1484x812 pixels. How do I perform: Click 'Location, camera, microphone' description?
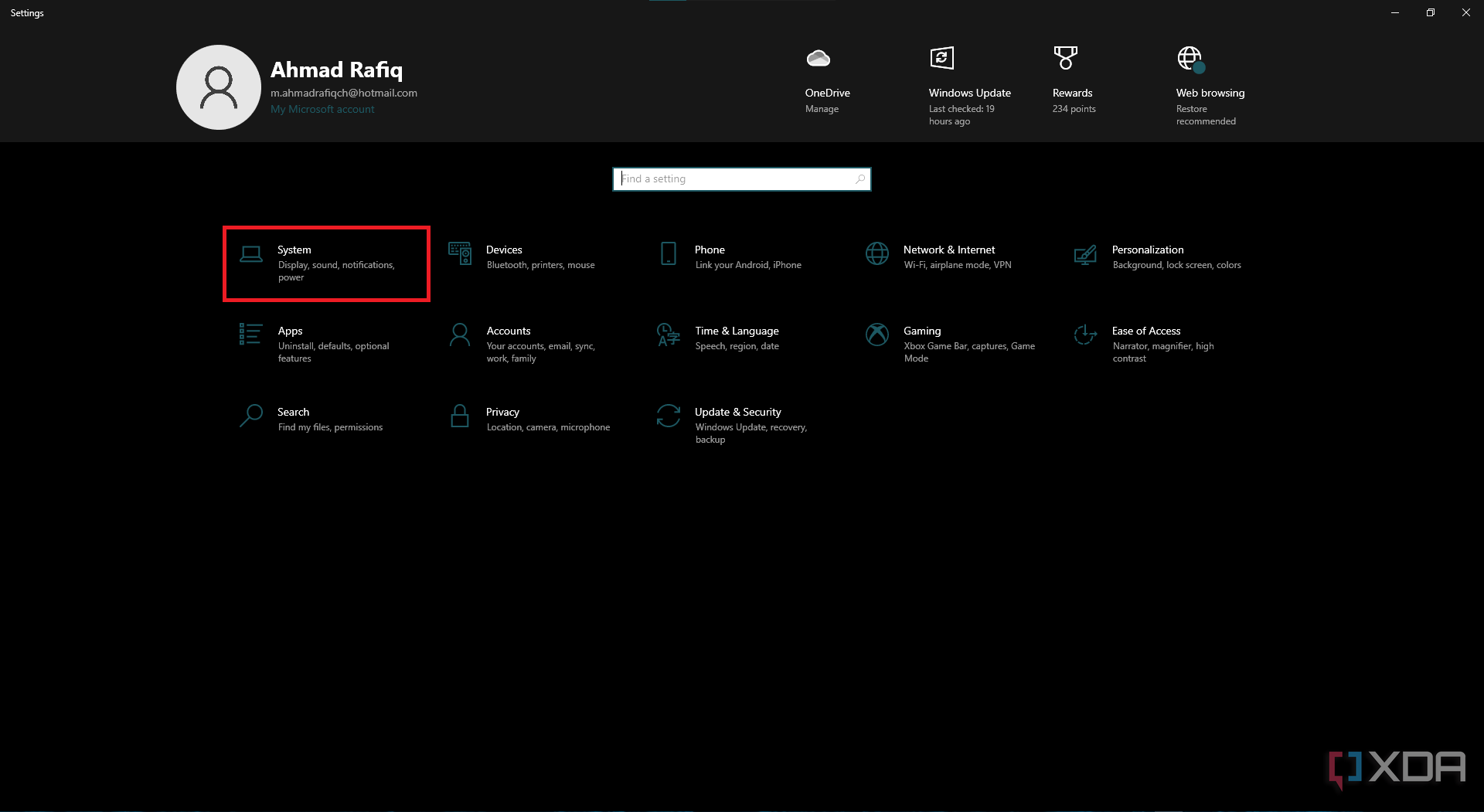[548, 427]
